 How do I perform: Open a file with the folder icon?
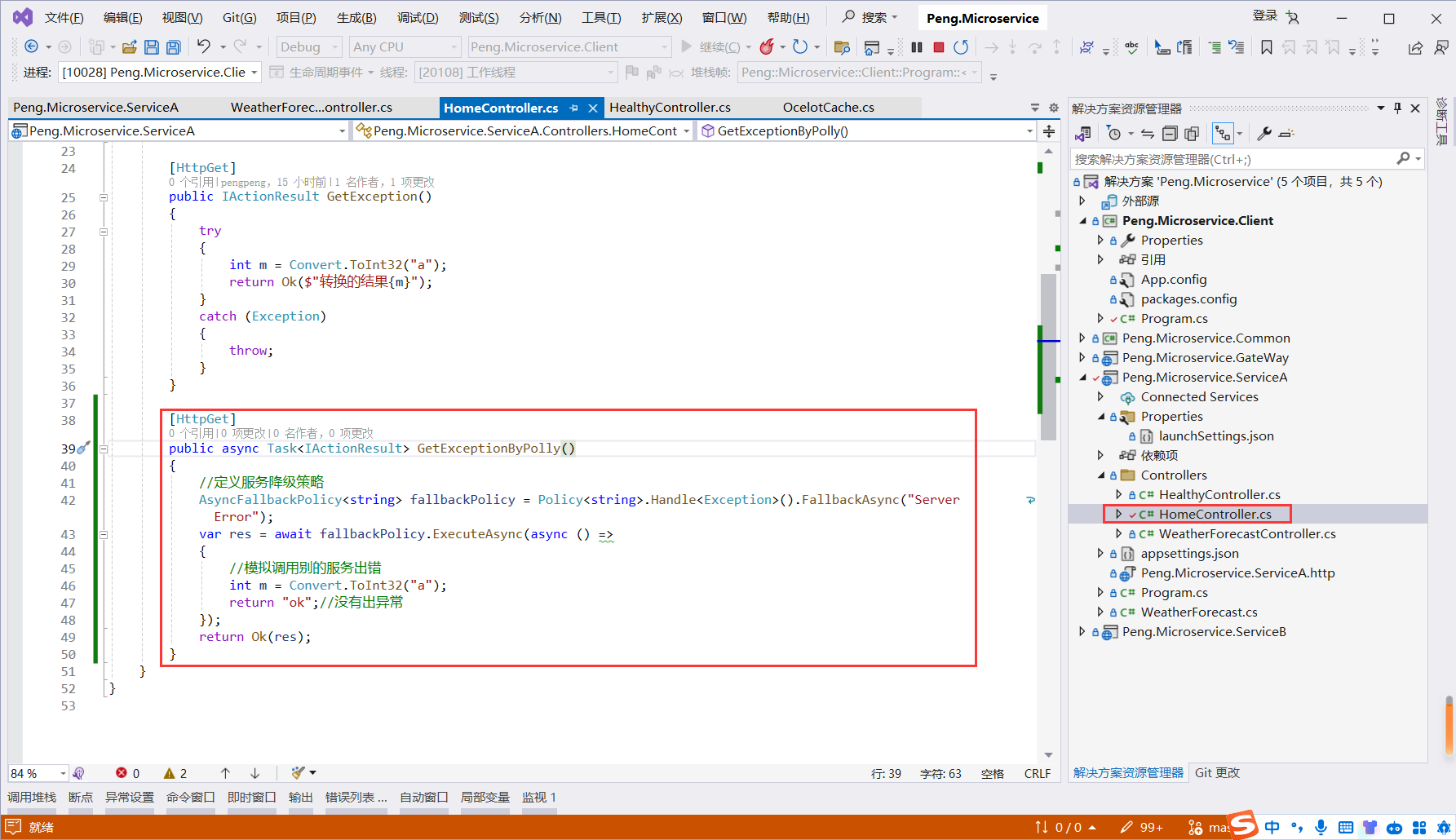point(129,47)
